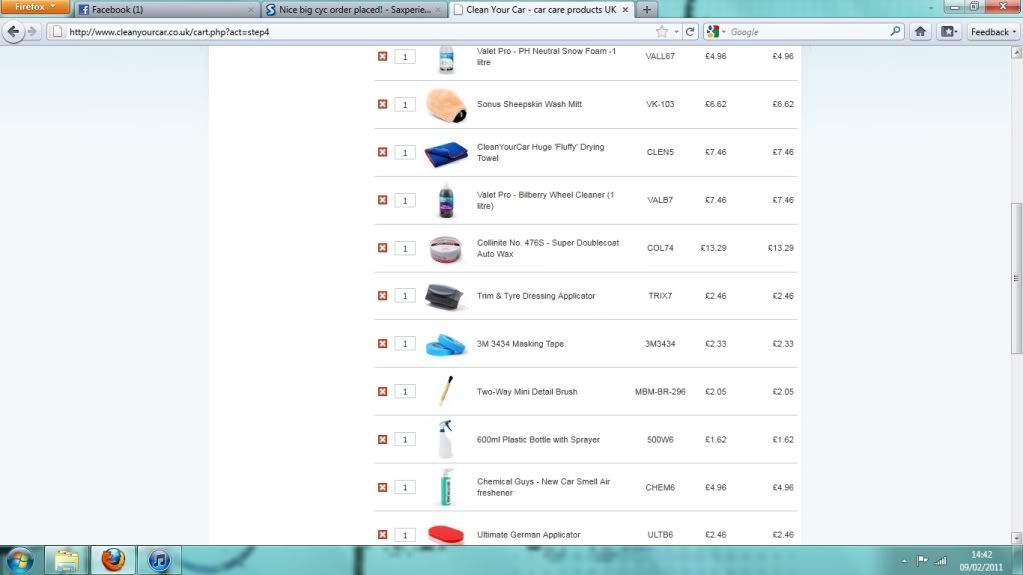The image size is (1023, 575).
Task: Switch to Firefox in the taskbar
Action: [x=113, y=560]
